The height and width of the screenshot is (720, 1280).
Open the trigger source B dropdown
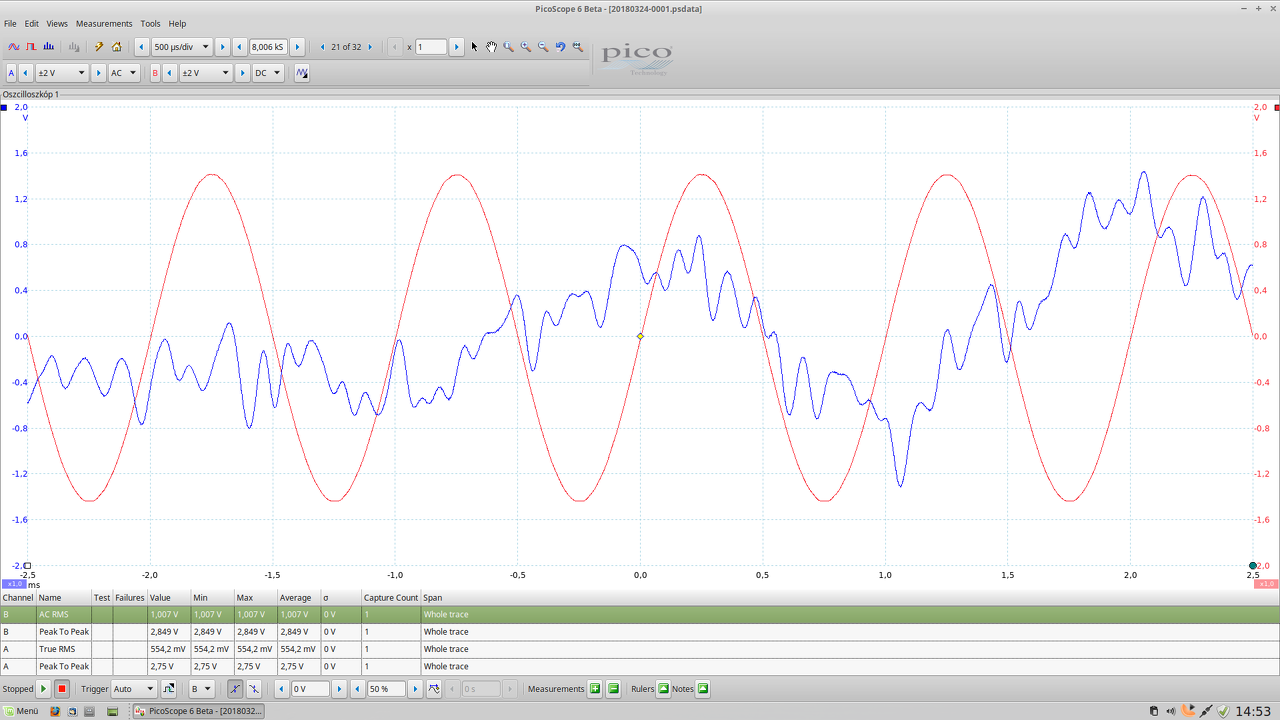coord(202,689)
